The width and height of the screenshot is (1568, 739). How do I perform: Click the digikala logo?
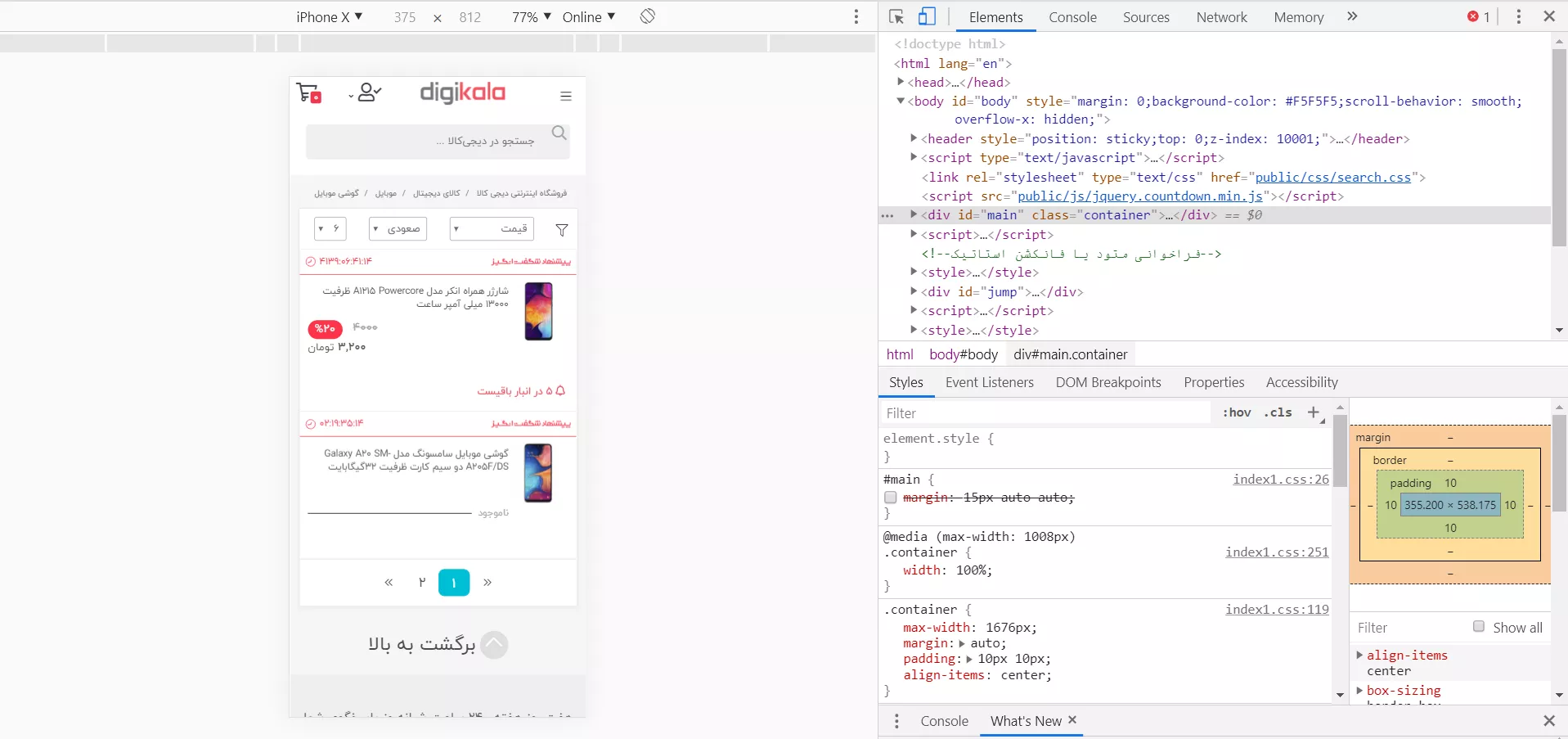point(463,92)
